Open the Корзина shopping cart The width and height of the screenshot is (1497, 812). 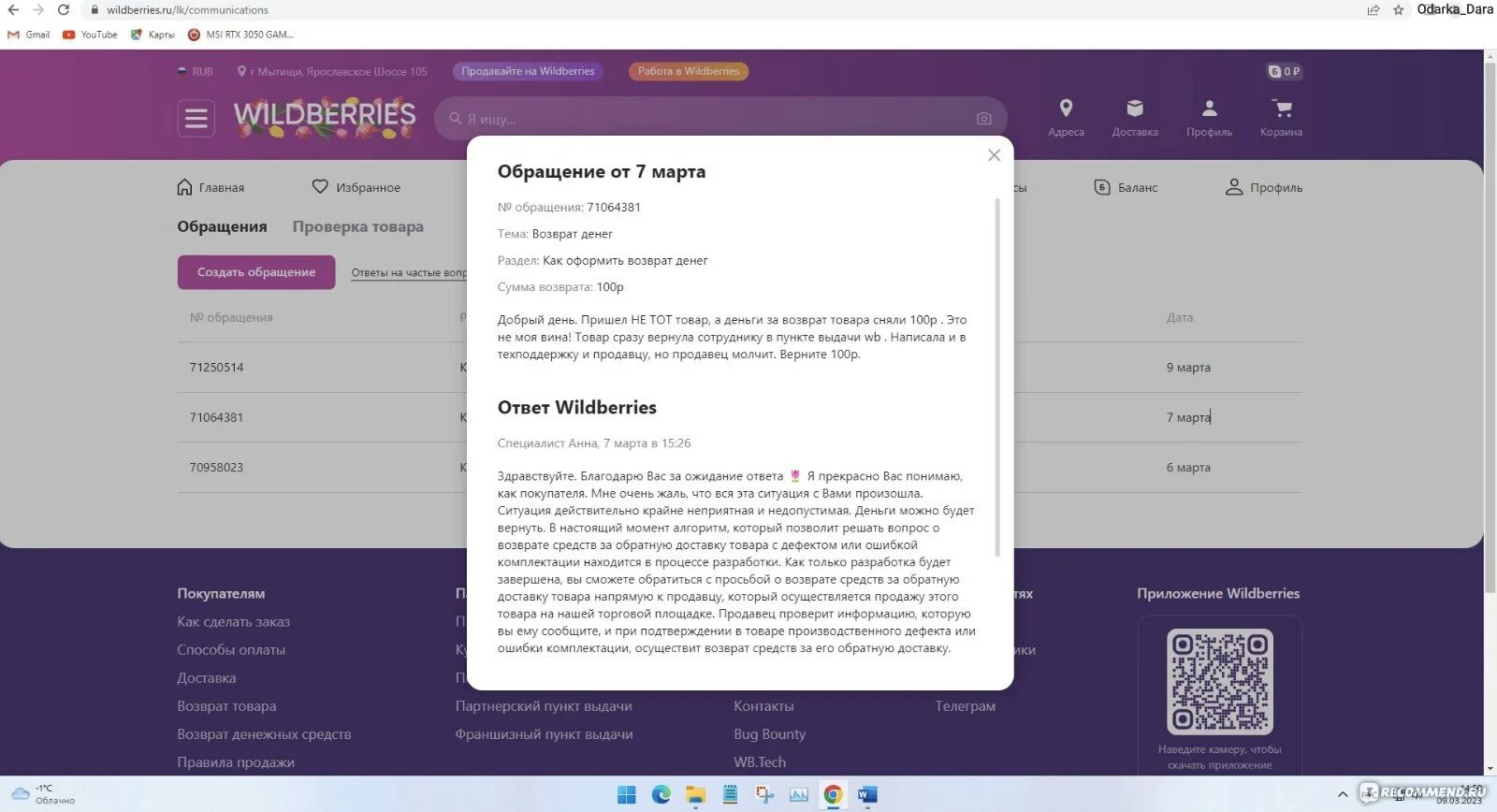click(1281, 118)
